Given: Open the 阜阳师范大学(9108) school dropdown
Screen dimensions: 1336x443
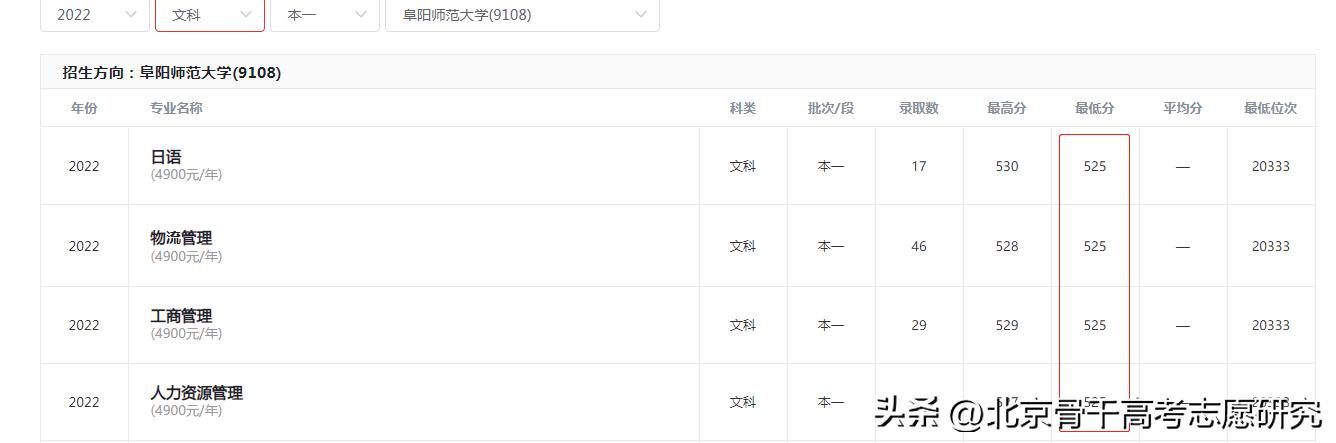Looking at the screenshot, I should point(521,15).
